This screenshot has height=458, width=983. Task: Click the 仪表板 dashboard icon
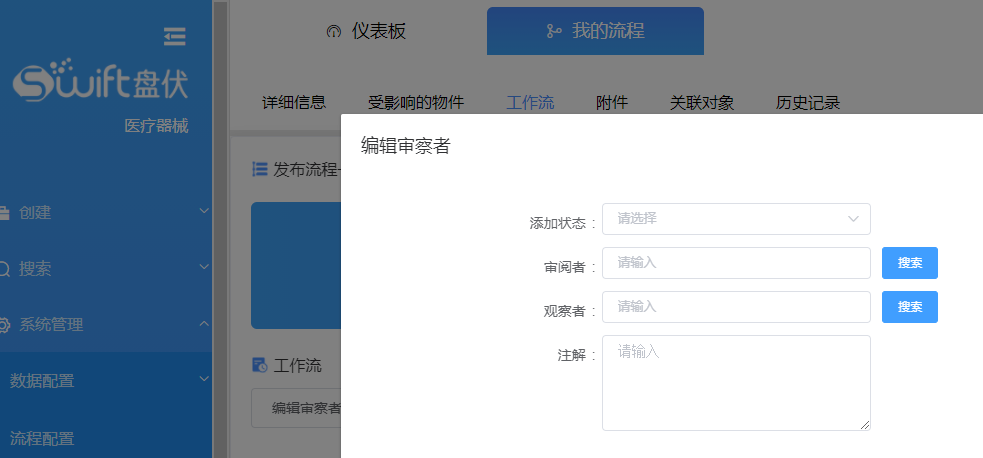pyautogui.click(x=334, y=32)
